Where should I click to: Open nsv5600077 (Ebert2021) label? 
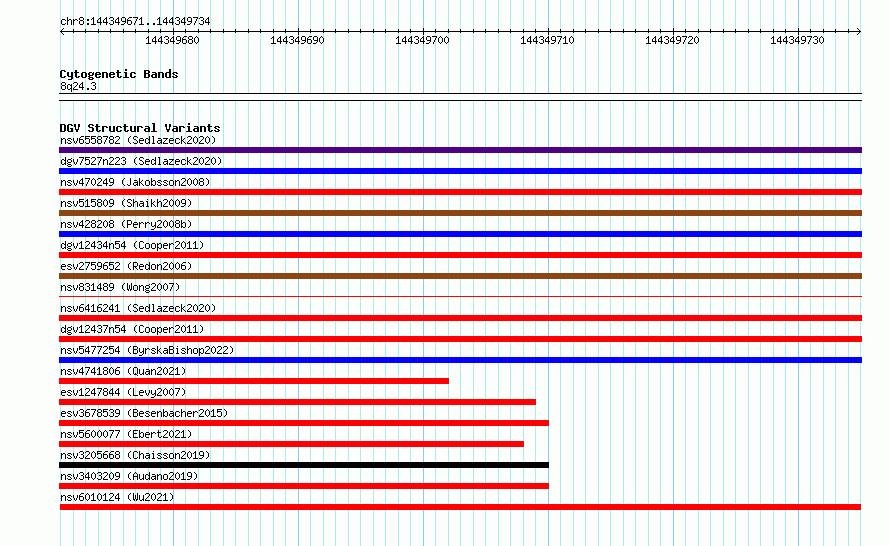(126, 434)
